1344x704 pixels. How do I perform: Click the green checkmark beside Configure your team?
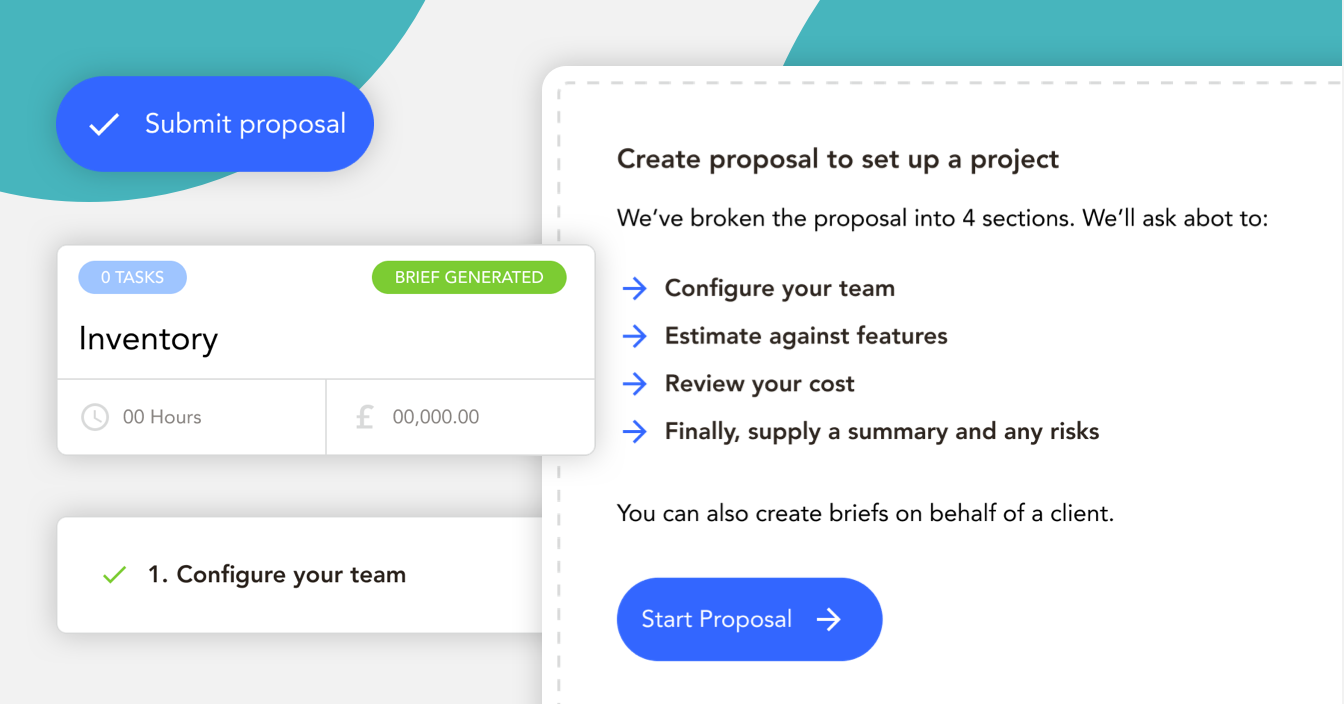[x=115, y=575]
